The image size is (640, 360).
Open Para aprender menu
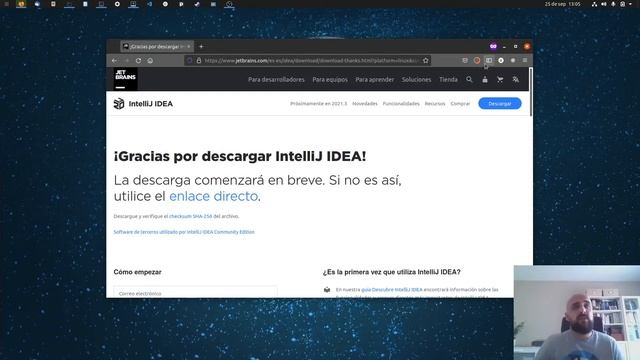coord(375,80)
